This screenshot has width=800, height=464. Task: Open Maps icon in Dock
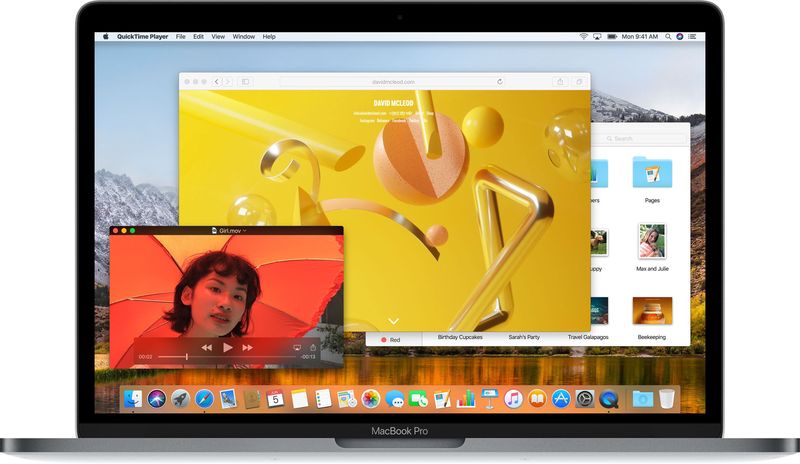pyautogui.click(x=347, y=399)
